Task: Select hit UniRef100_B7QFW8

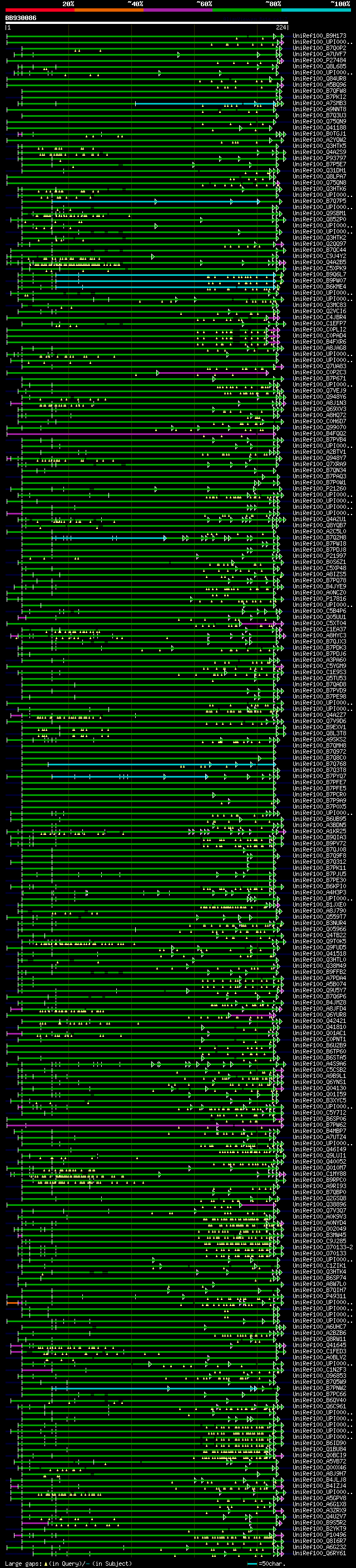Action: [319, 91]
